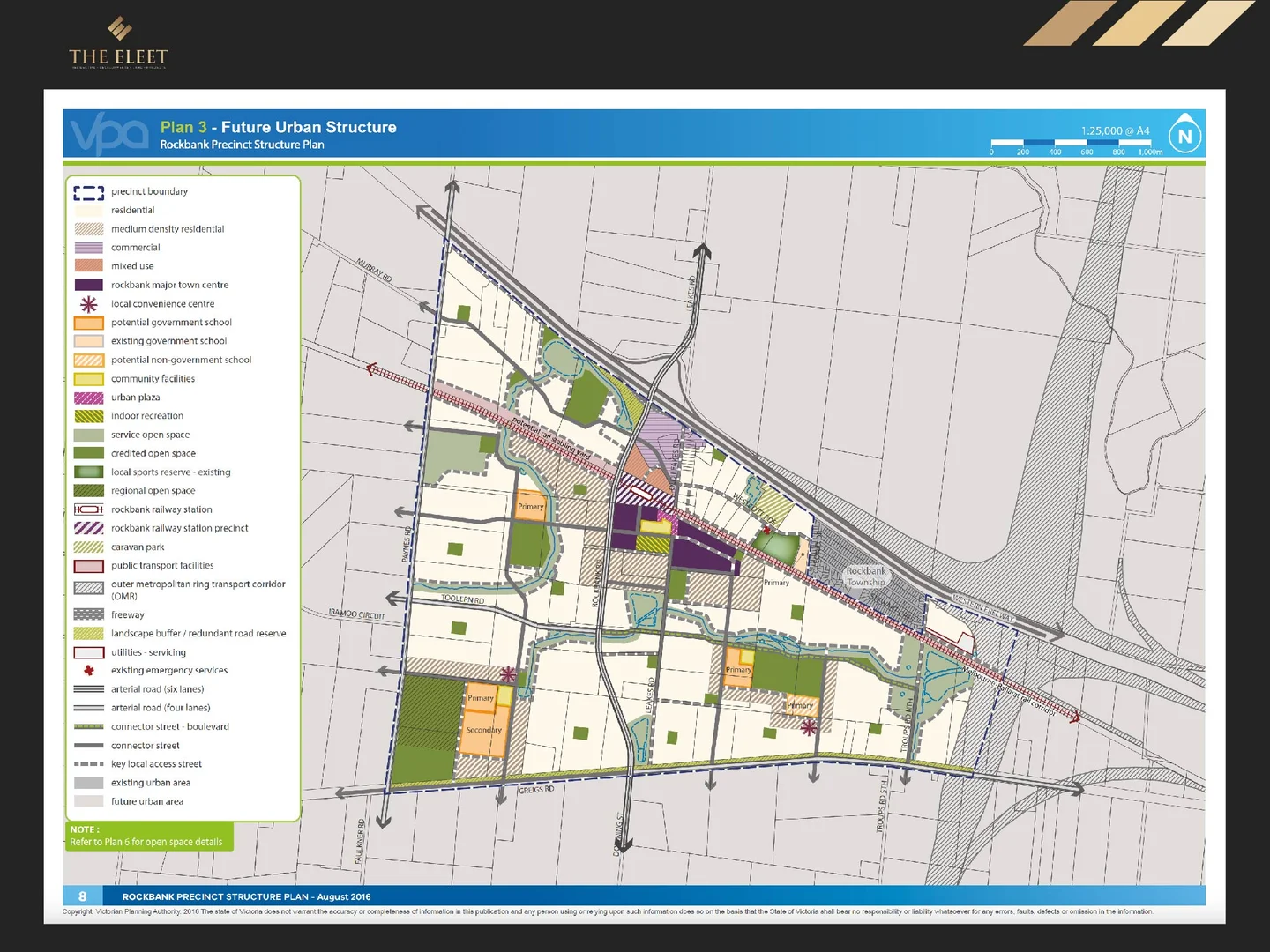Click the Rockbank Township label on map
This screenshot has height=952, width=1270.
(x=865, y=576)
